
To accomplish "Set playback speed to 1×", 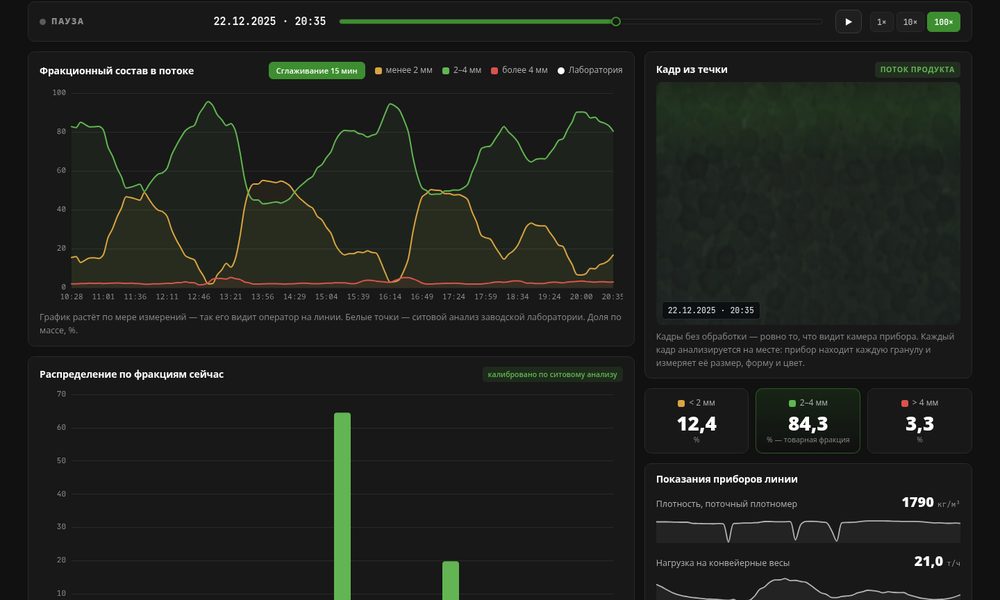I will click(881, 22).
